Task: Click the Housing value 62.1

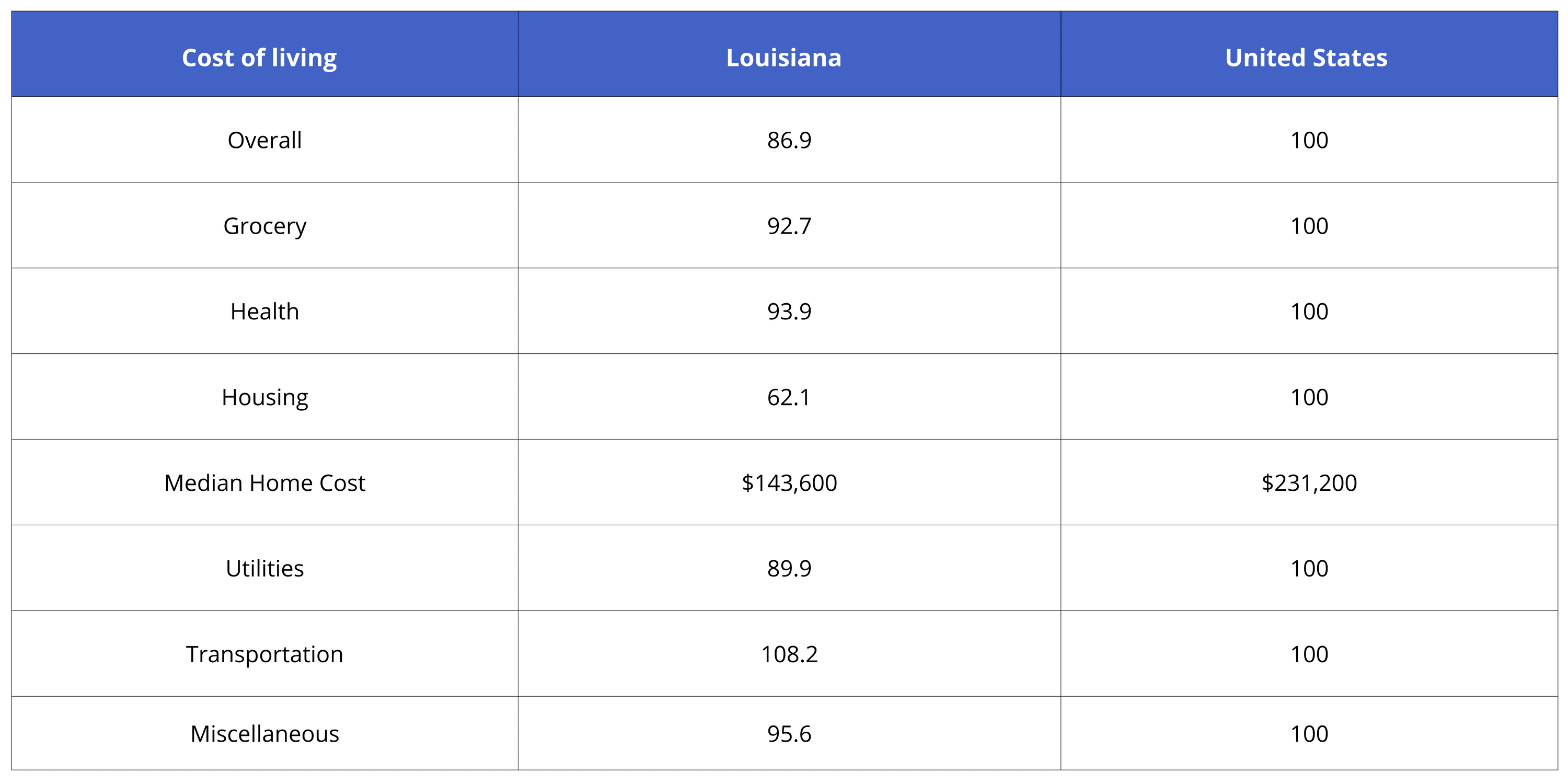Action: coord(789,397)
